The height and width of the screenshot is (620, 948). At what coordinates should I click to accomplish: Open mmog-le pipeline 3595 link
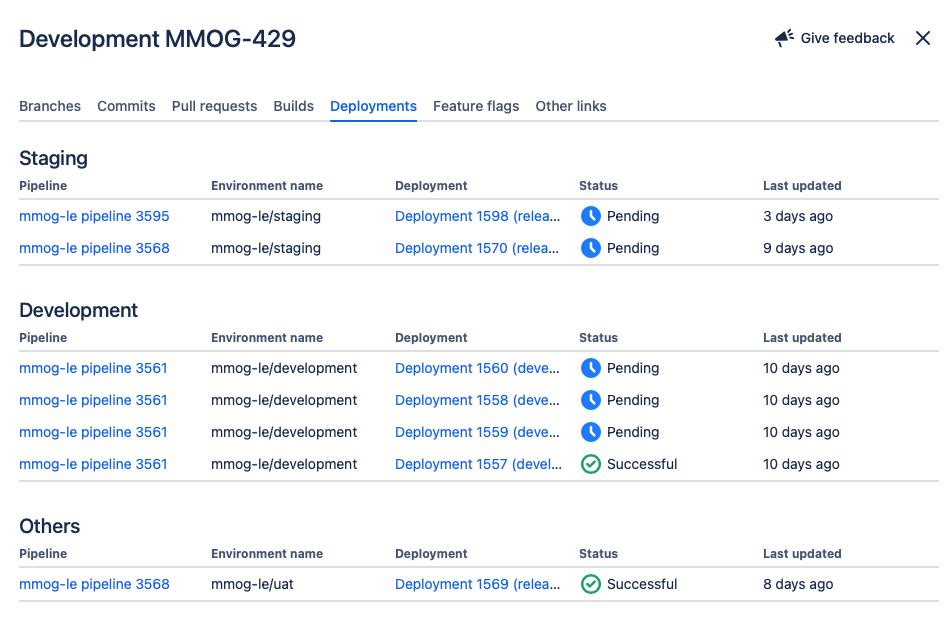tap(94, 216)
